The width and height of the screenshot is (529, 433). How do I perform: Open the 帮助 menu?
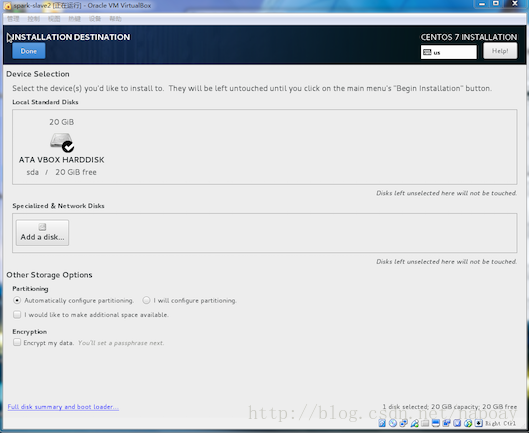[x=115, y=19]
